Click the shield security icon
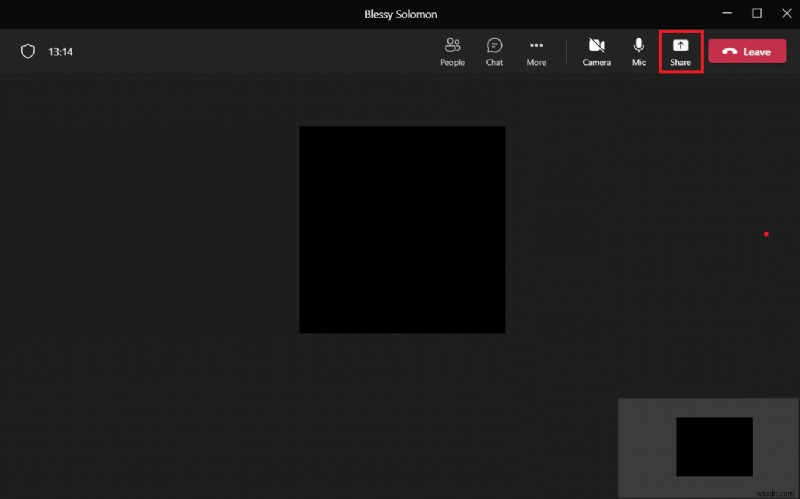The width and height of the screenshot is (800, 499). coord(28,51)
